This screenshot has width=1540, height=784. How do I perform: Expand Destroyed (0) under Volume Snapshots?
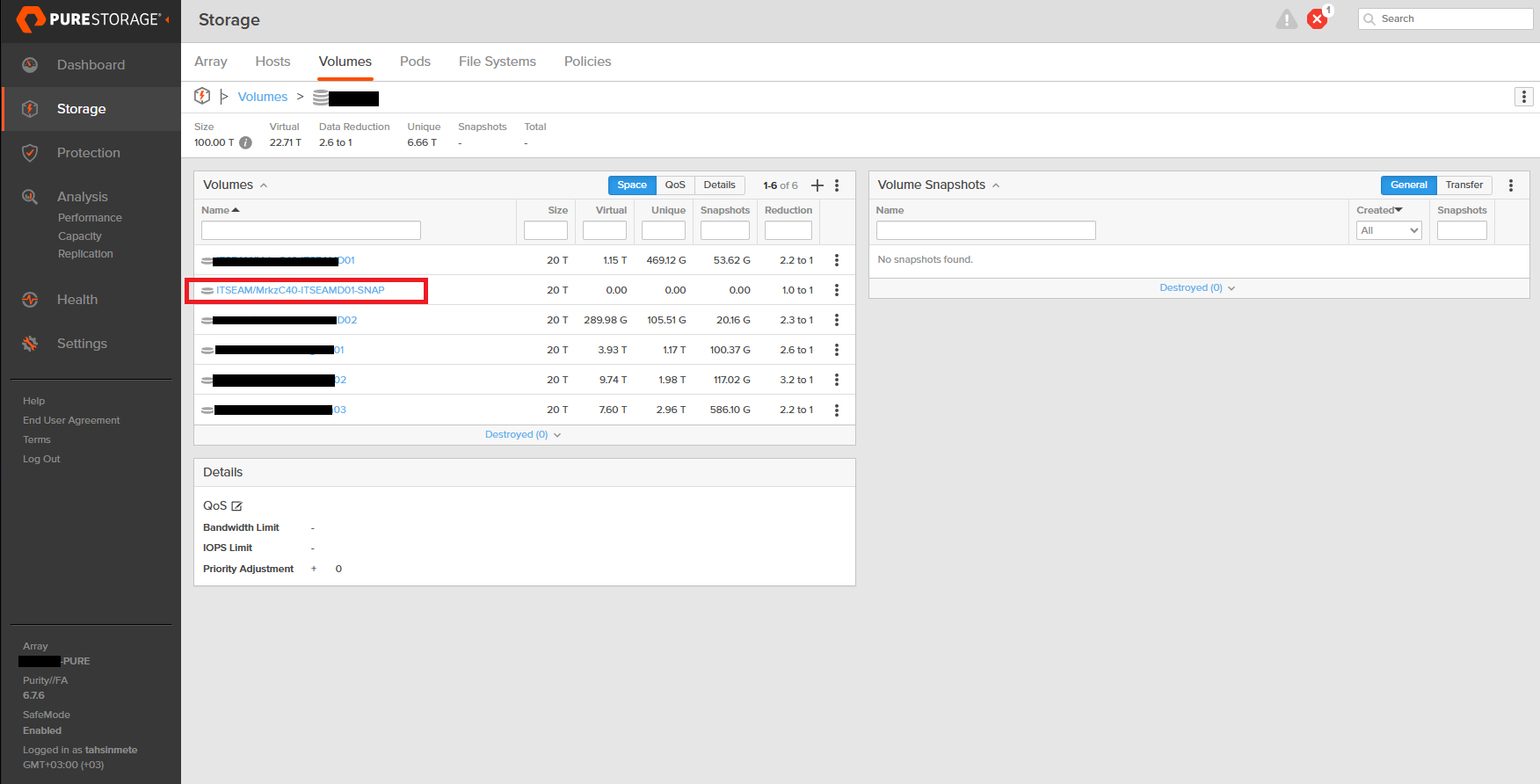tap(1196, 288)
